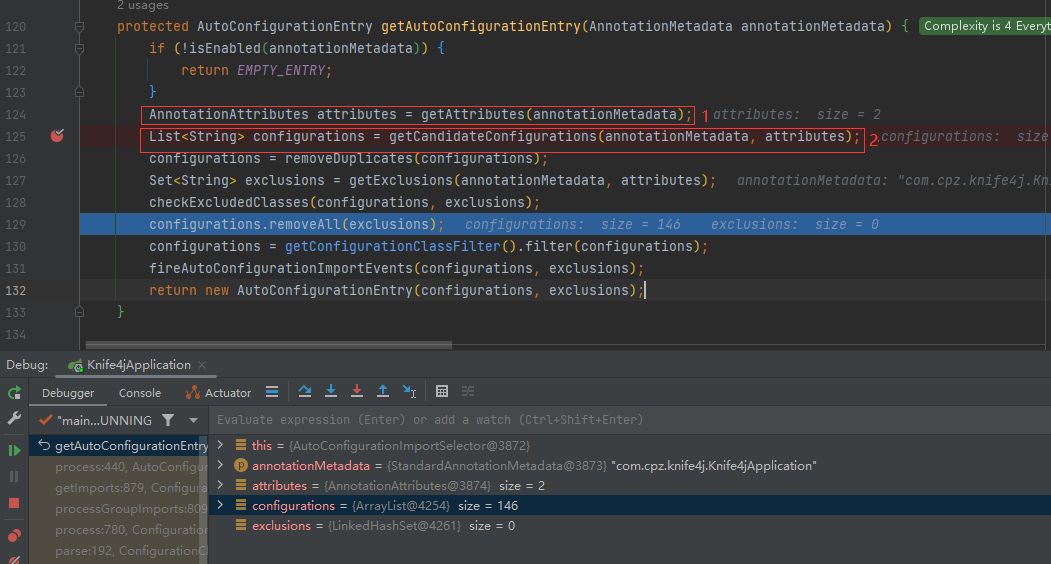Stop the debug session

pyautogui.click(x=14, y=503)
